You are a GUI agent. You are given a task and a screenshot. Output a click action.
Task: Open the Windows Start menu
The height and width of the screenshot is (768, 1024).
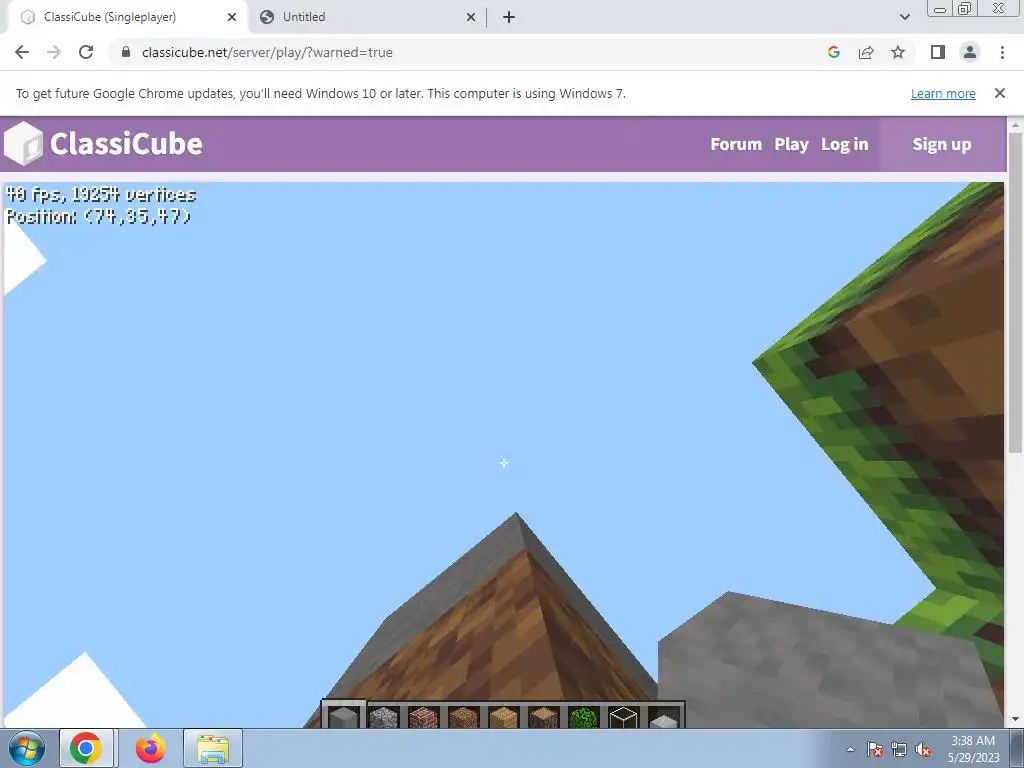pyautogui.click(x=27, y=748)
